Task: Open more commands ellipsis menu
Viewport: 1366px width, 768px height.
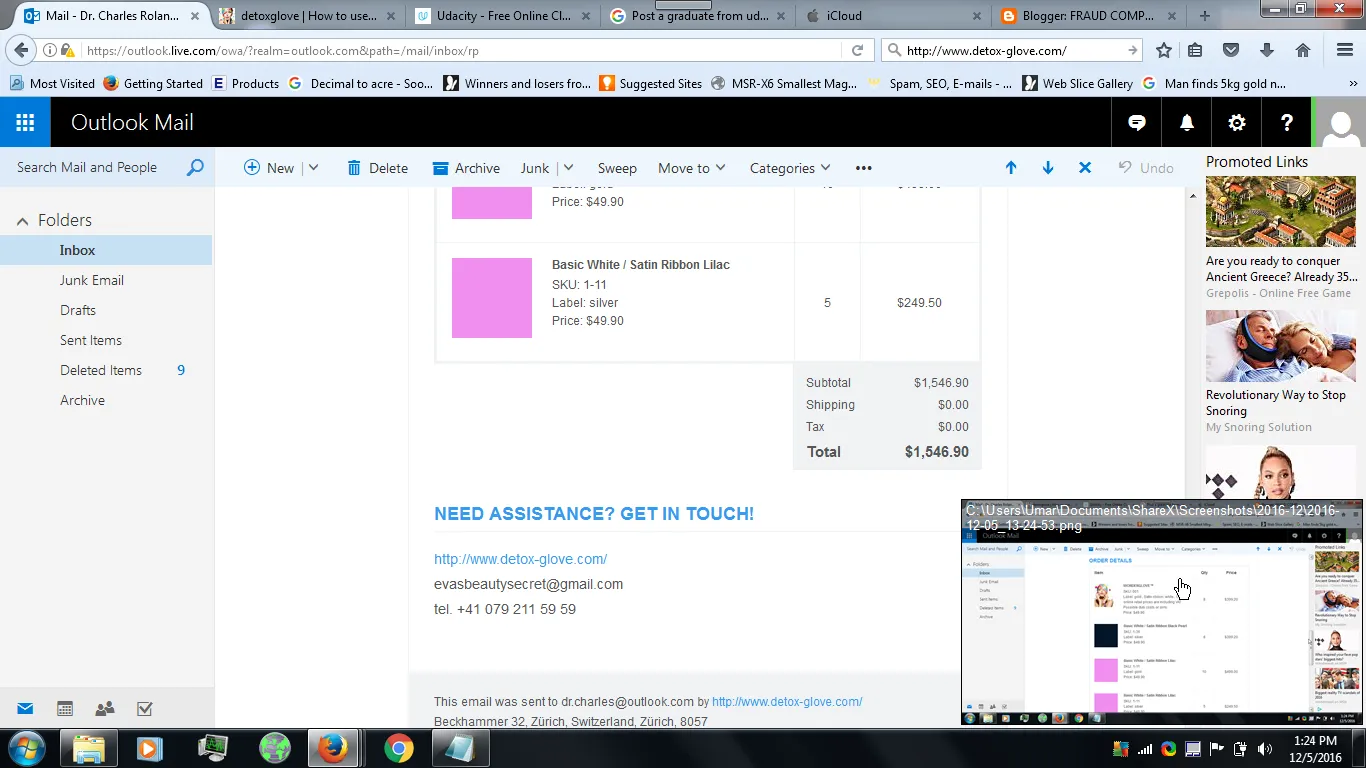Action: (x=864, y=168)
